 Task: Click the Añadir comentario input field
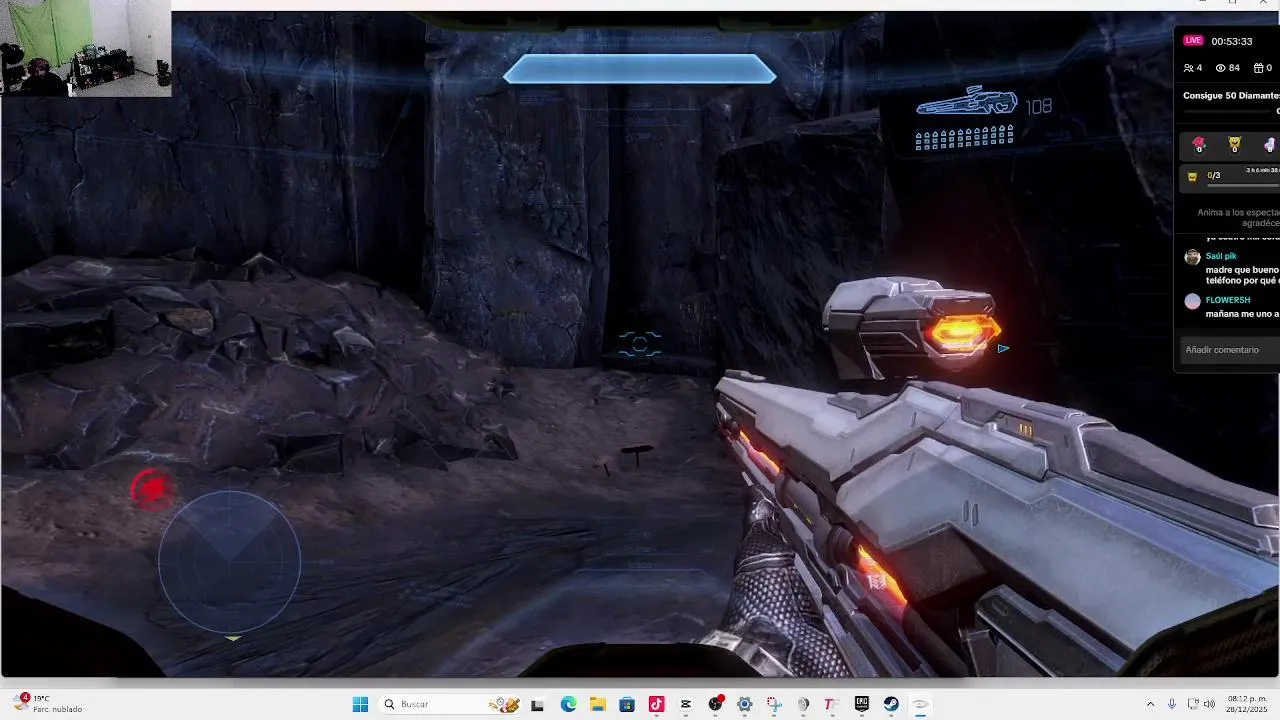(x=1228, y=350)
